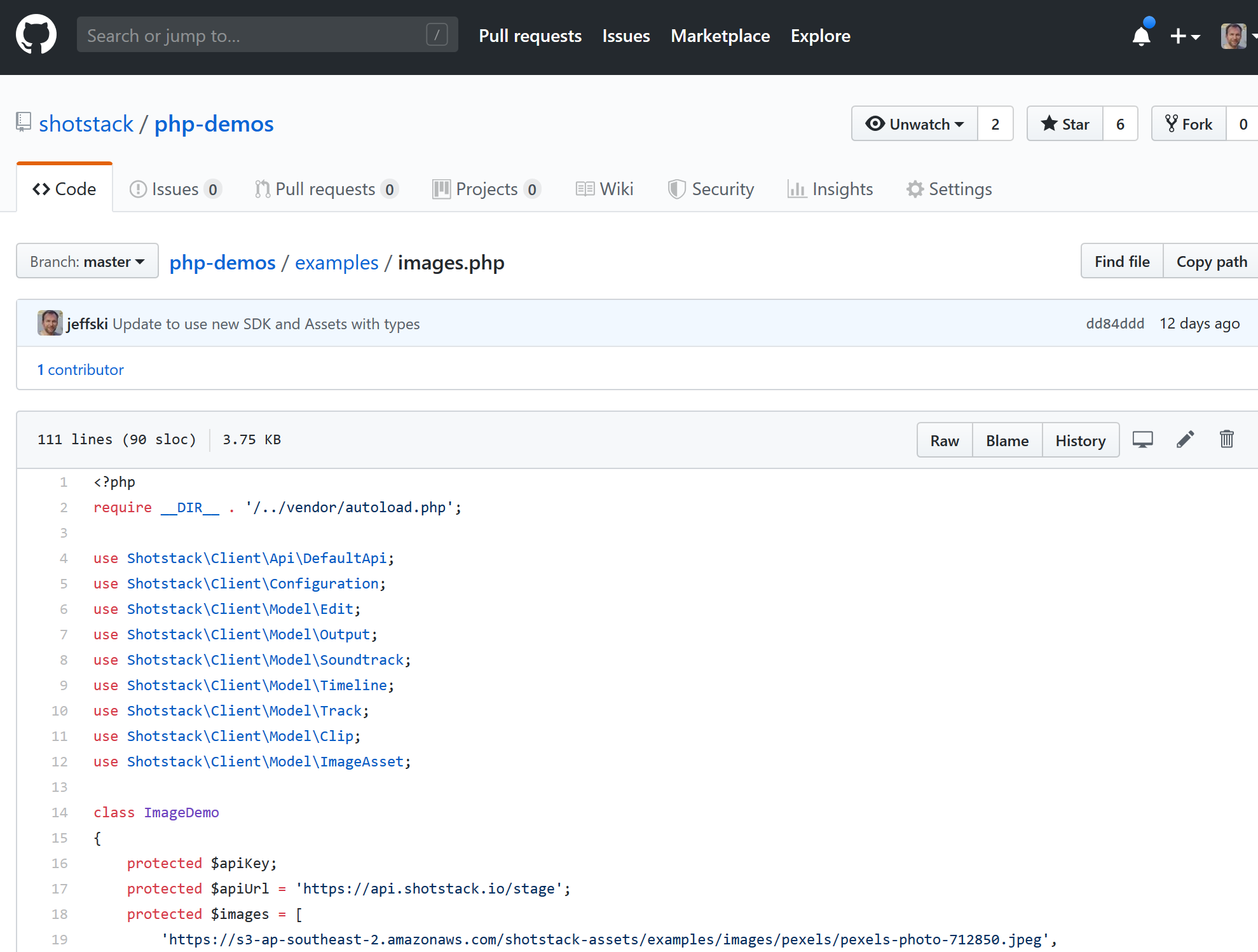The height and width of the screenshot is (952, 1258).
Task: Click jeffski's commit avatar thumbnail
Action: coord(50,323)
